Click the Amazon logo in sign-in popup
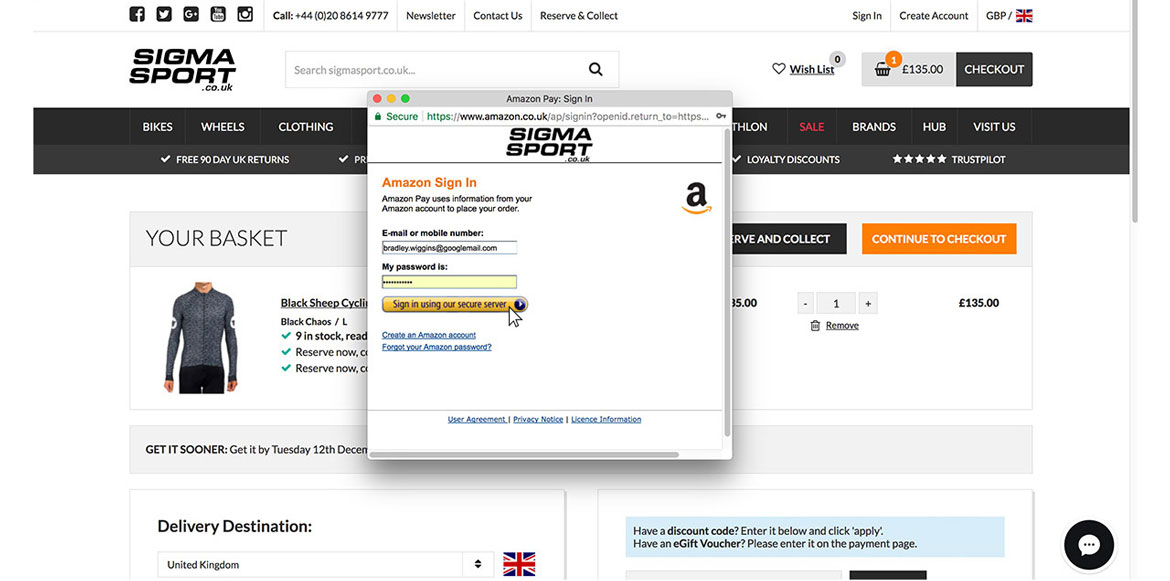Viewport: 1170px width, 581px height. [x=696, y=199]
